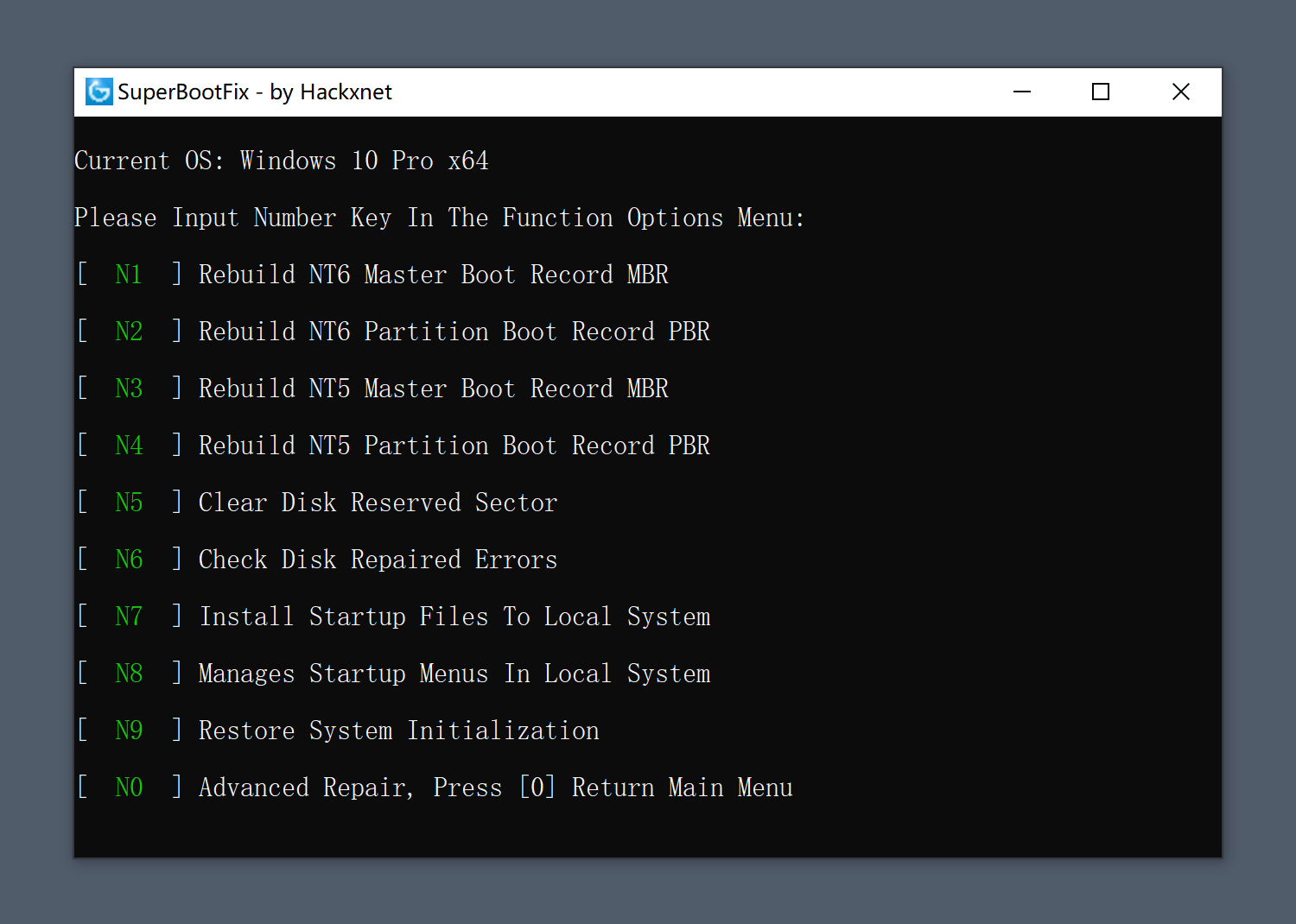Click the SuperBootFix application icon

tap(98, 92)
